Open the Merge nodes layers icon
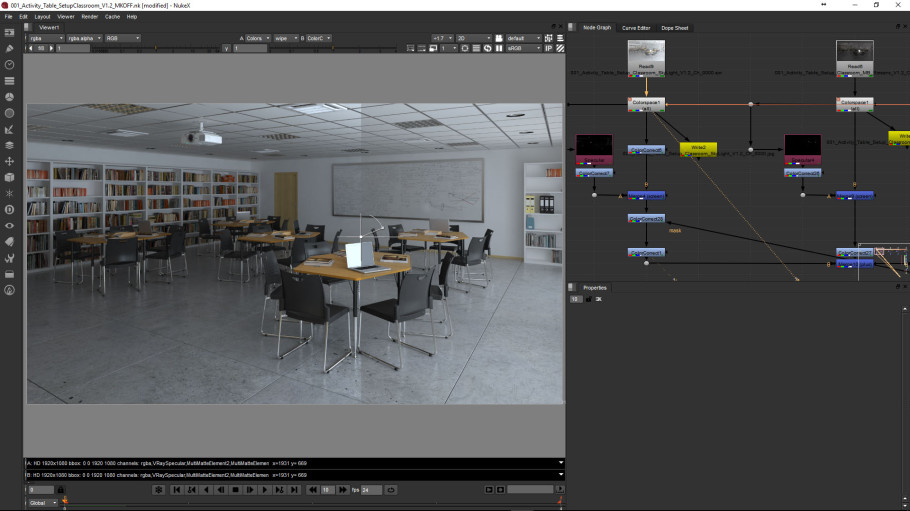Viewport: 910px width, 511px height. point(9,145)
